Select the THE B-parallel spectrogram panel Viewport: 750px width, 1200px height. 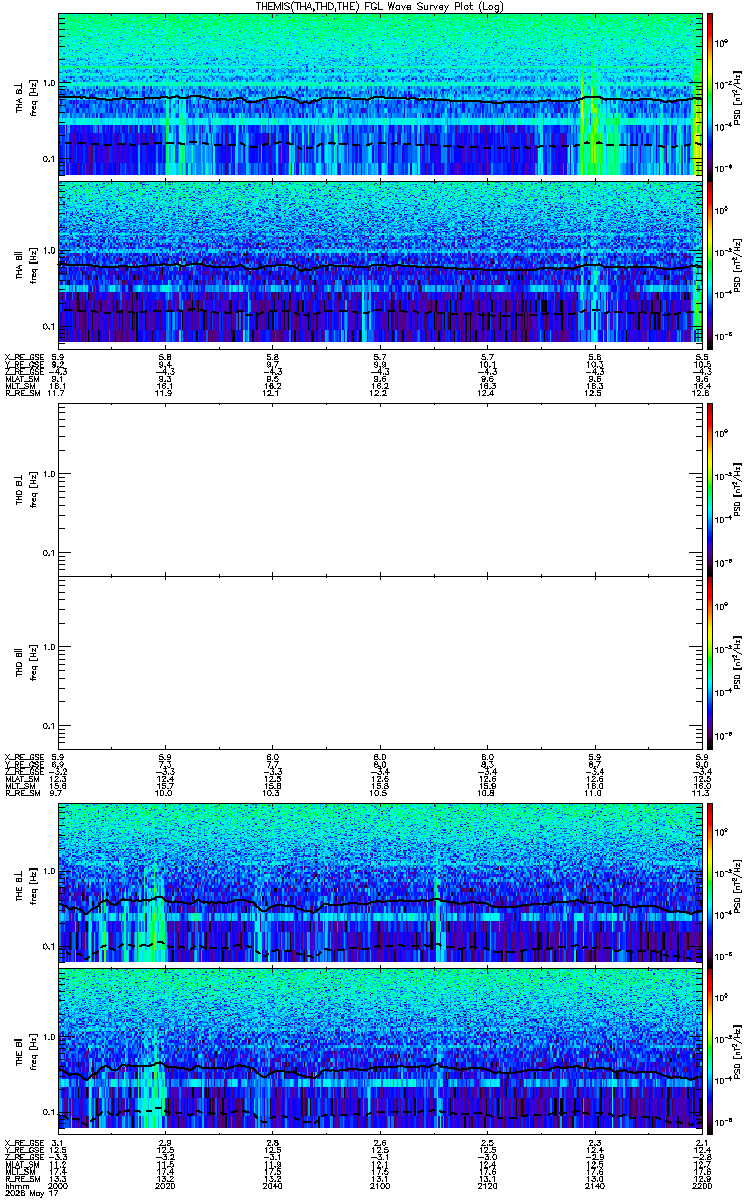click(378, 1050)
